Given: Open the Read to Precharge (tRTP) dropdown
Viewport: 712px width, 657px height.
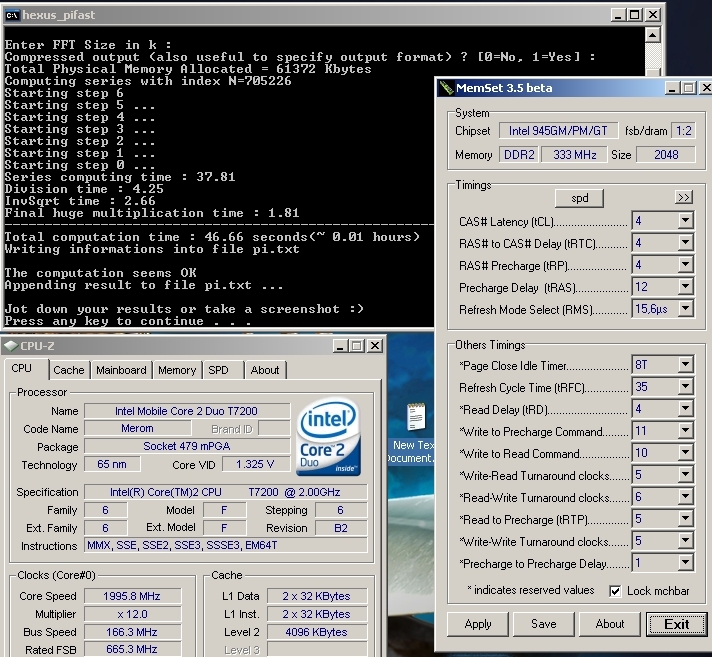Looking at the screenshot, I should [685, 519].
